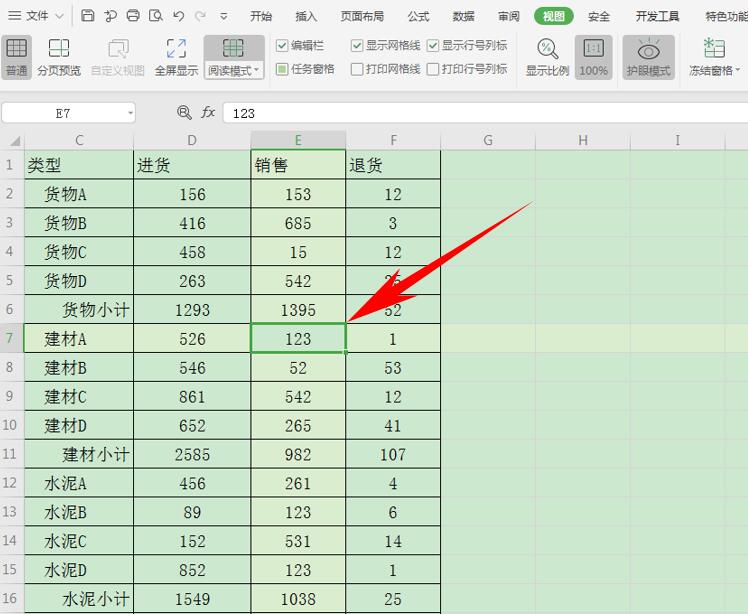Image resolution: width=748 pixels, height=614 pixels.
Task: Toggle 编辑栏 formula bar checkbox
Action: coord(281,46)
